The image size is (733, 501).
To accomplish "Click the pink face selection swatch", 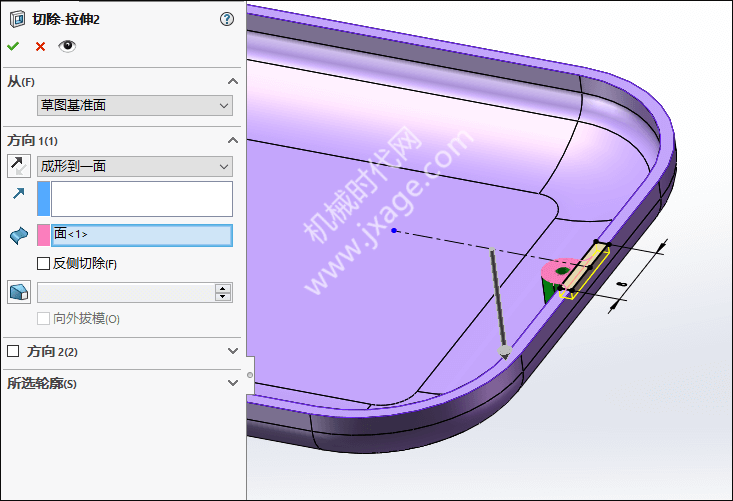I will (43, 235).
